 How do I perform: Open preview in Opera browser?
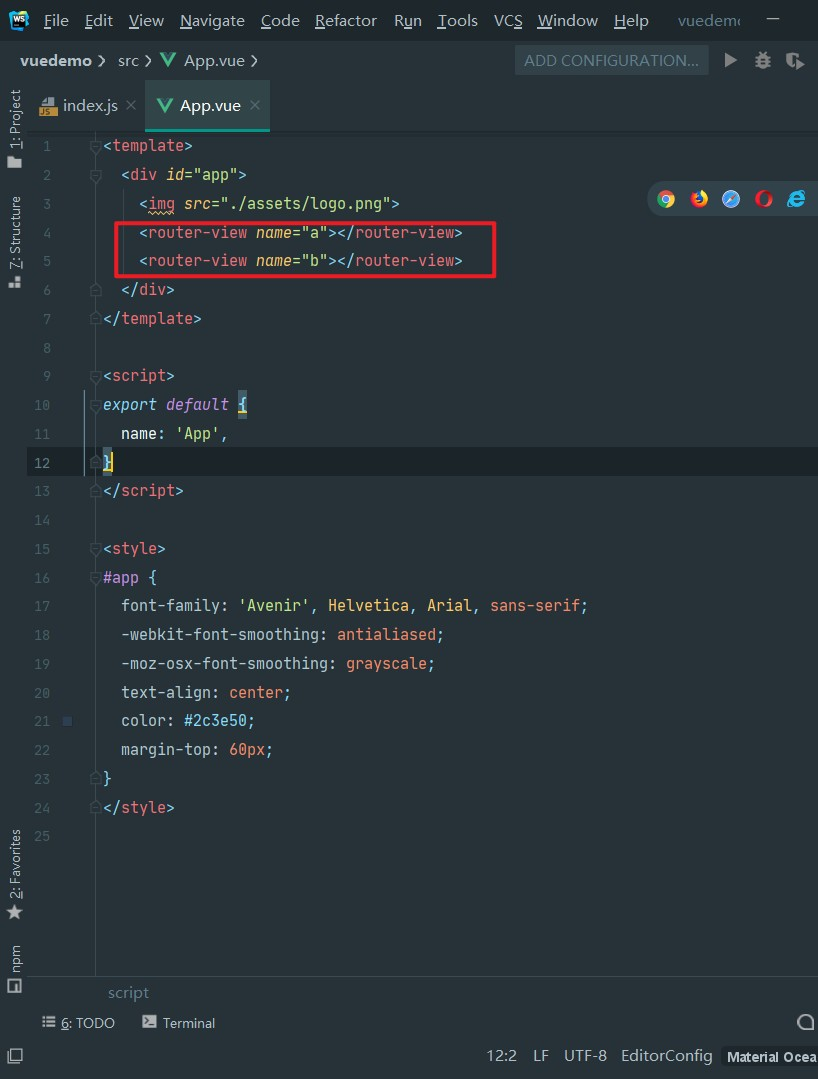(764, 200)
